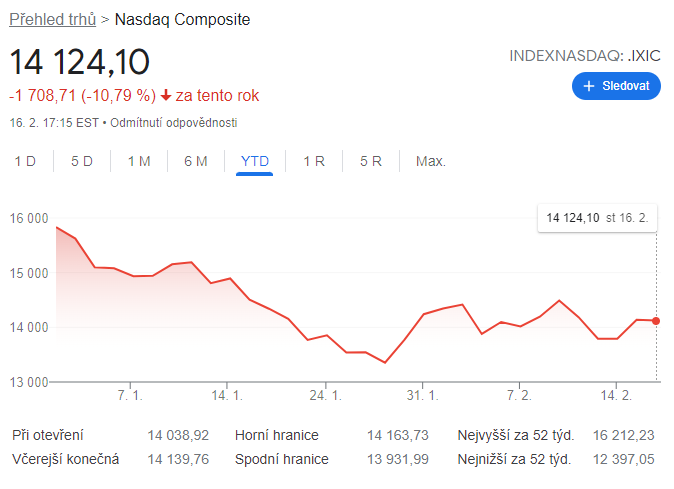Click the red down arrow icon
The width and height of the screenshot is (674, 489).
tap(166, 95)
